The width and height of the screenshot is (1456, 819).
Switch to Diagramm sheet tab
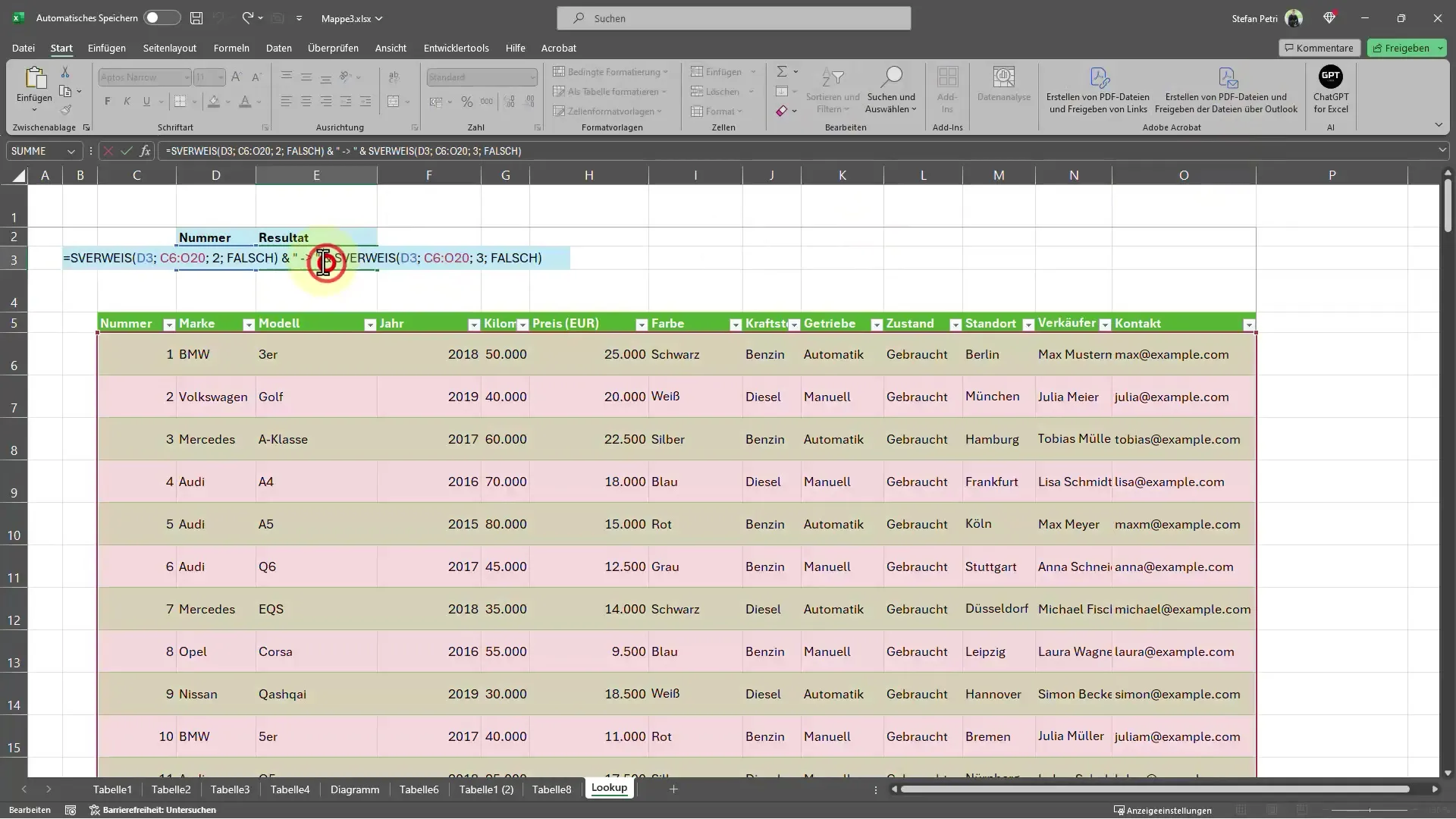tap(355, 789)
